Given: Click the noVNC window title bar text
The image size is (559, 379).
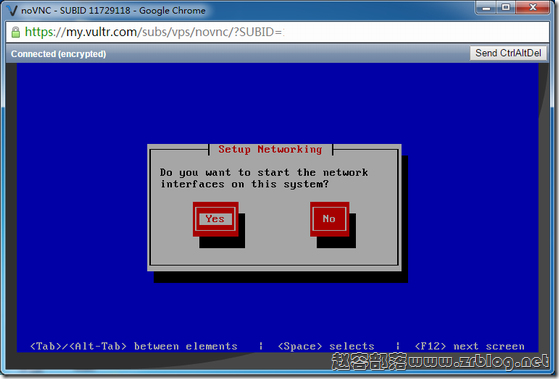Looking at the screenshot, I should click(113, 11).
